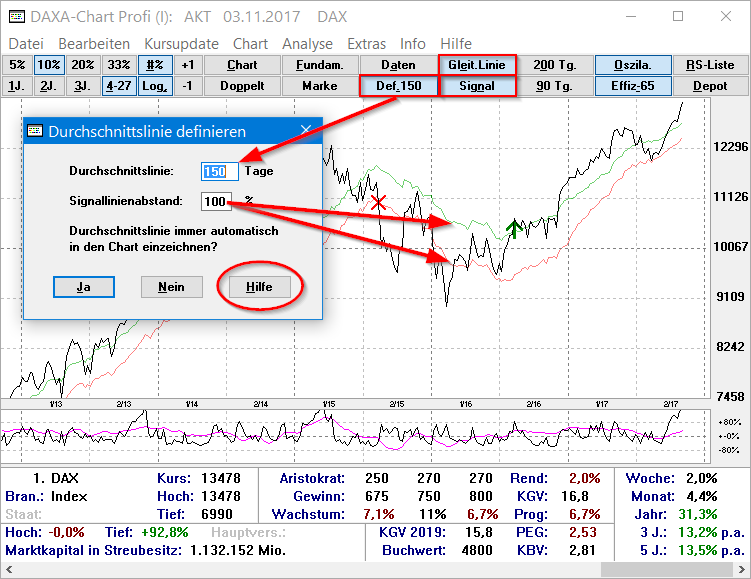
Task: Click the green up-arrow buy marker
Action: click(x=515, y=229)
